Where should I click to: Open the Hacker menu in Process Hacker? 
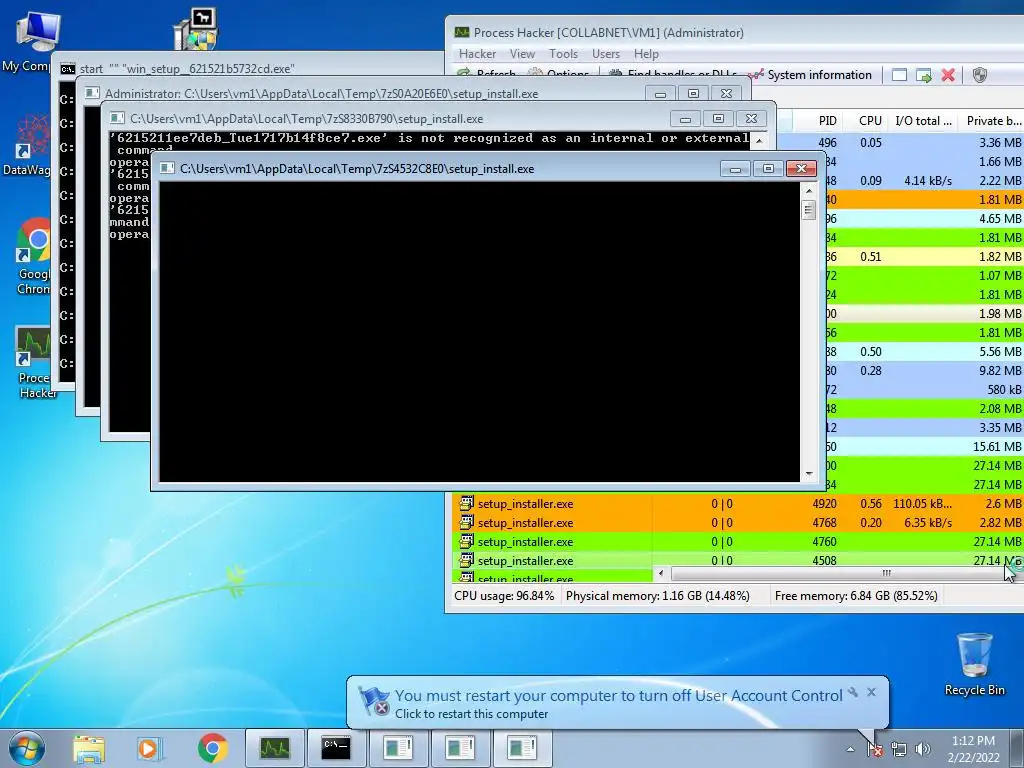477,54
